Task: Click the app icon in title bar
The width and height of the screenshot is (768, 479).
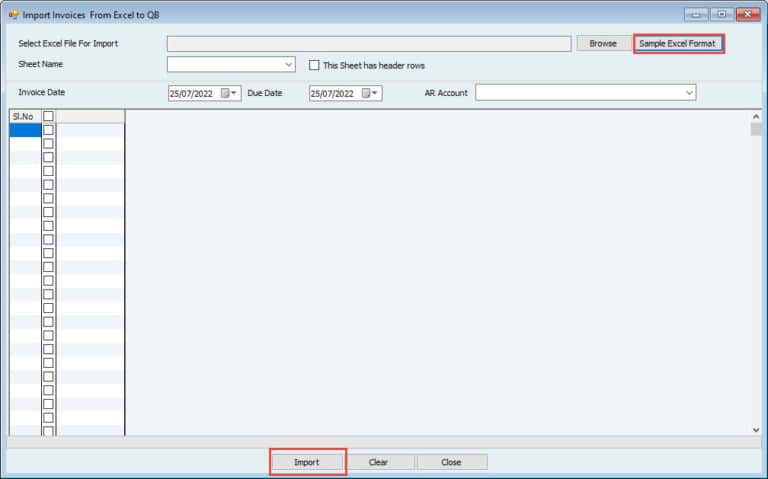Action: pyautogui.click(x=13, y=15)
